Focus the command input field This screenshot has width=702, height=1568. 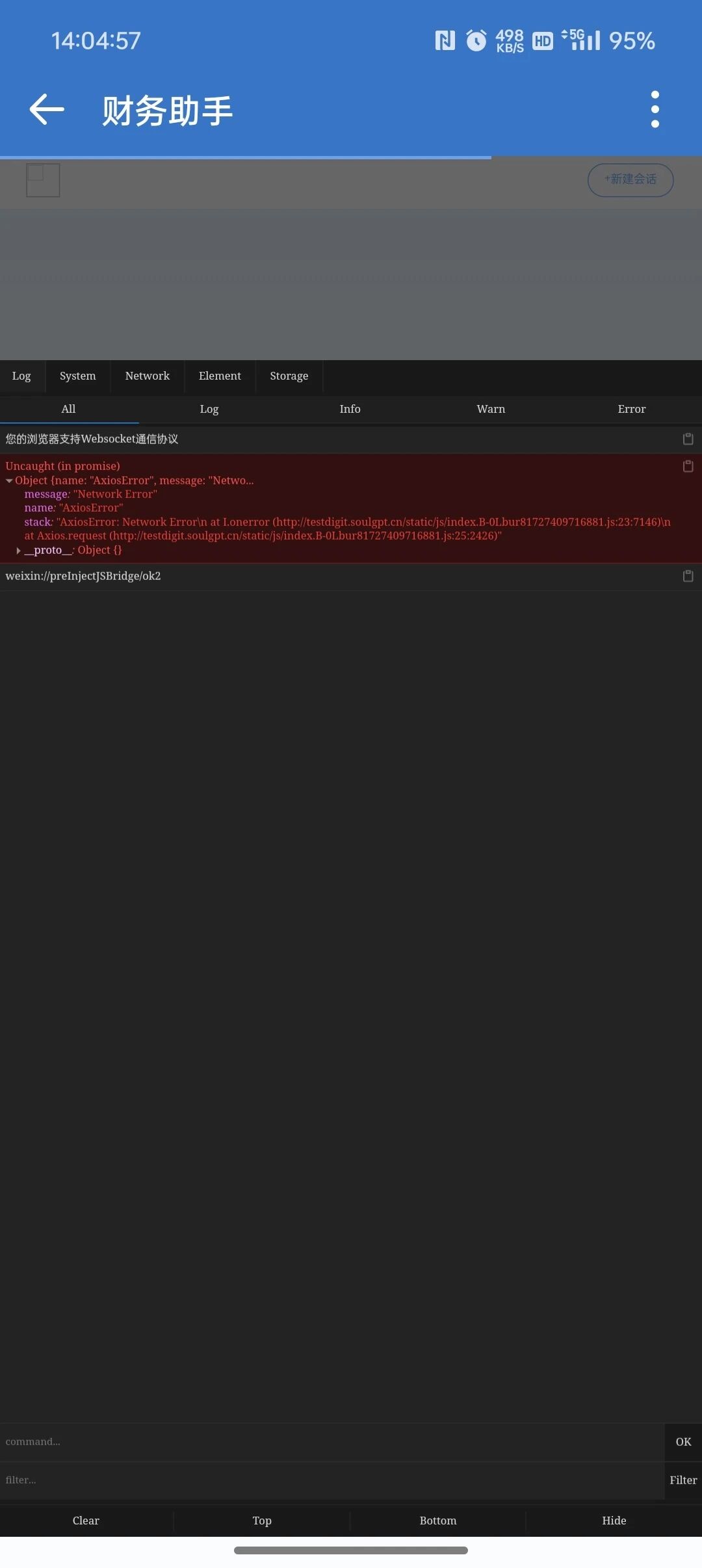point(331,1442)
